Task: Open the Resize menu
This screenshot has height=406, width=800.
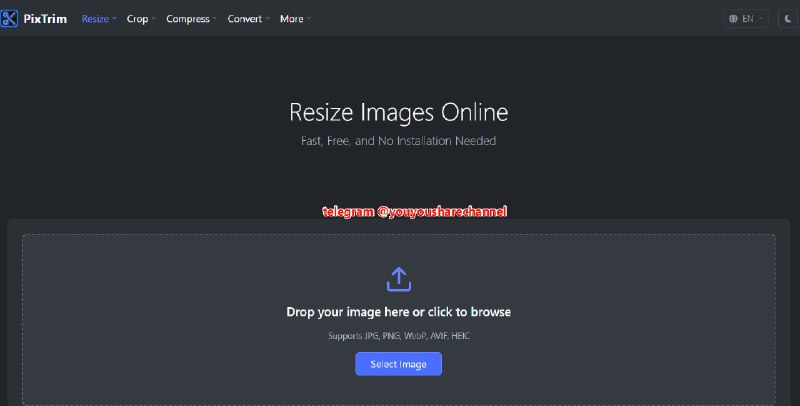Action: tap(95, 19)
